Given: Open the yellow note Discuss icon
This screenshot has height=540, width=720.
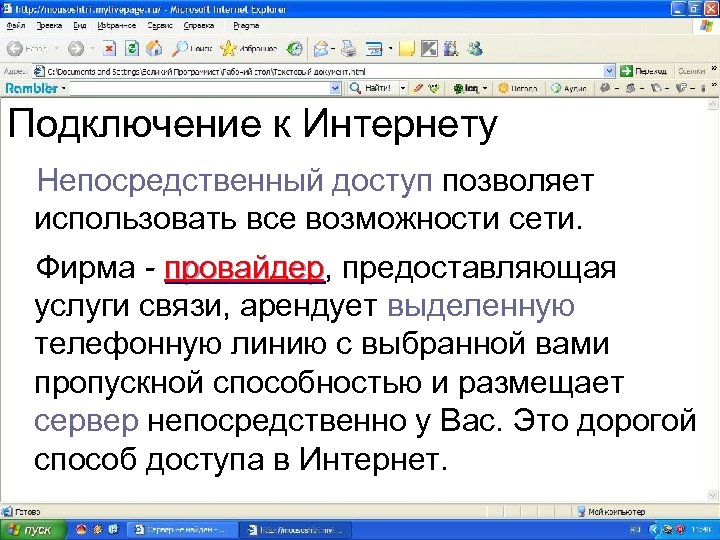Looking at the screenshot, I should coord(407,49).
